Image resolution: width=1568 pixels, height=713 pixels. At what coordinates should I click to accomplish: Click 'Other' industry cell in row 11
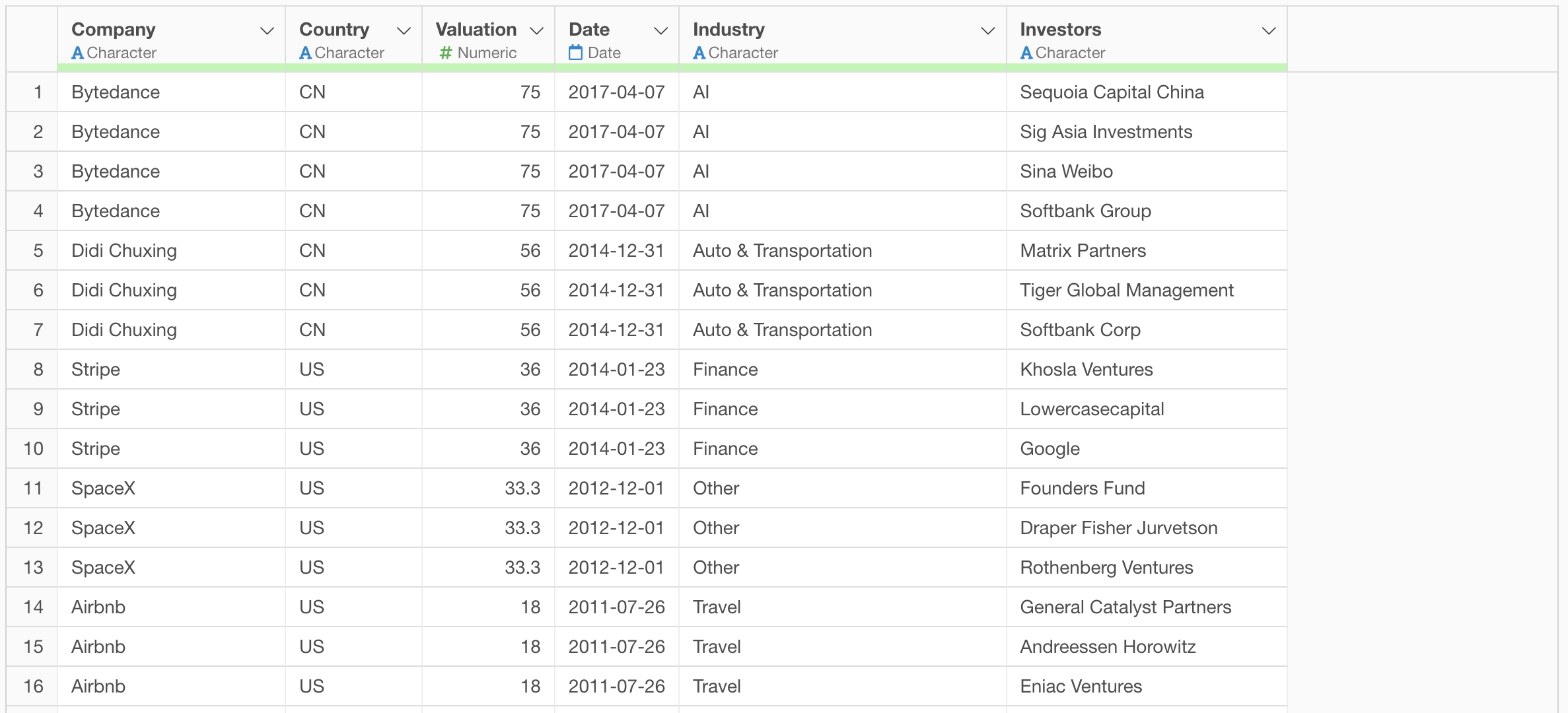(843, 489)
